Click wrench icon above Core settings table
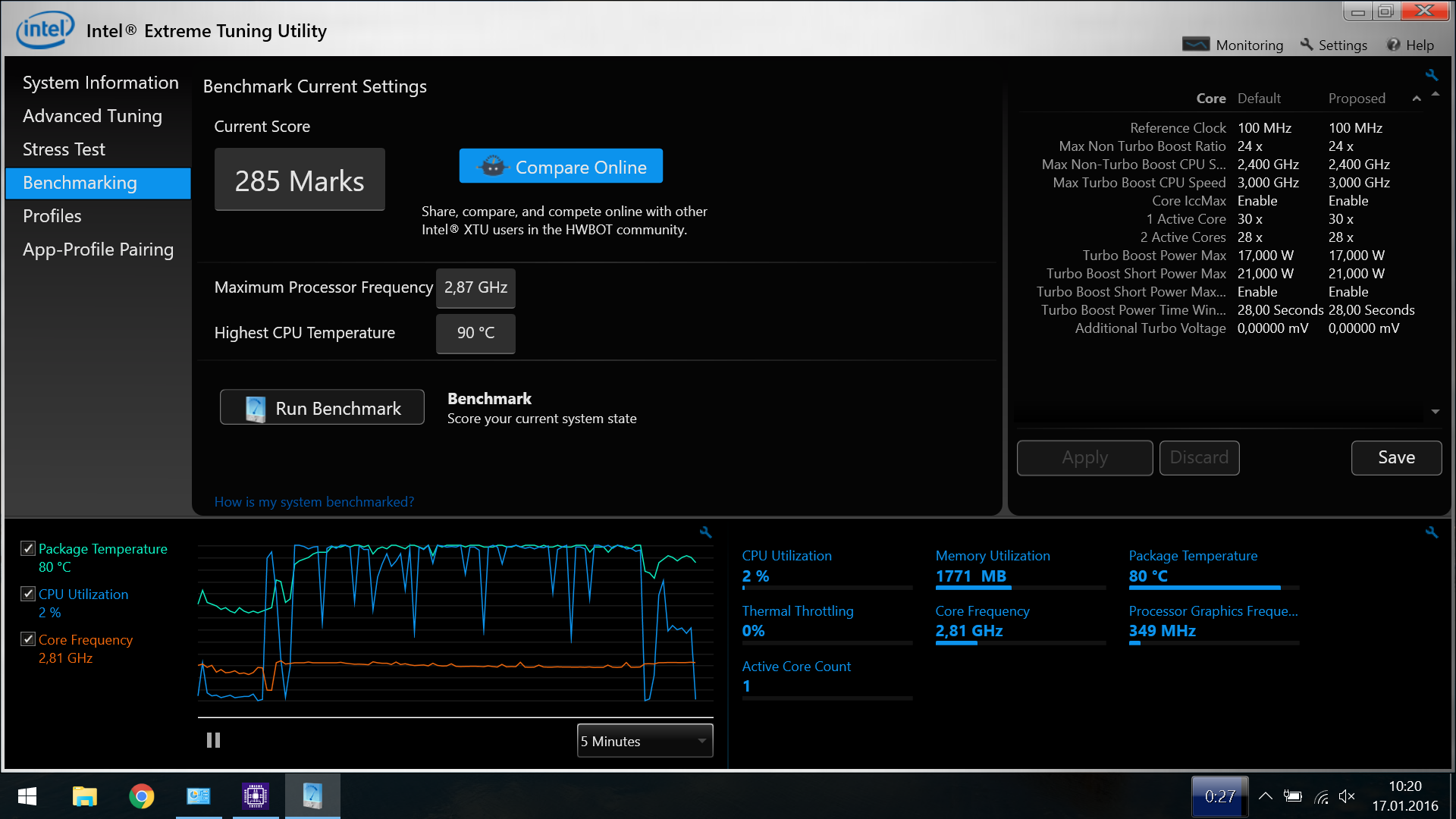1456x819 pixels. pos(1431,75)
